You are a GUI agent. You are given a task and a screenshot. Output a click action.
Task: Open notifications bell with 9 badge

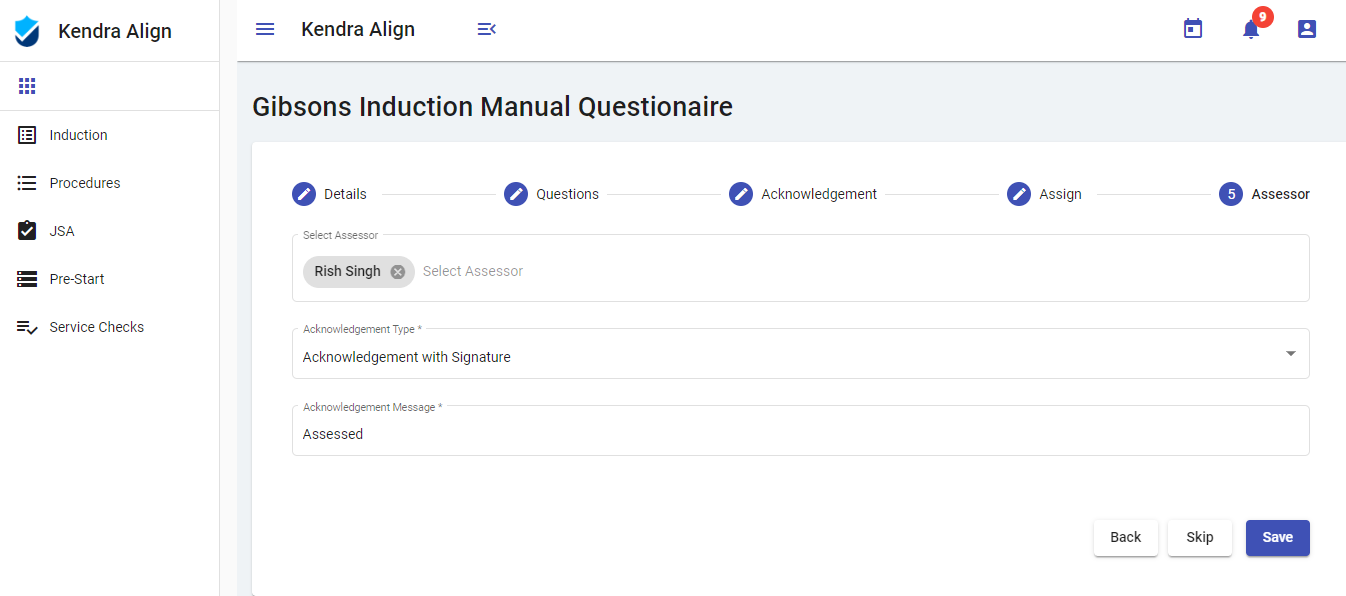(1251, 29)
